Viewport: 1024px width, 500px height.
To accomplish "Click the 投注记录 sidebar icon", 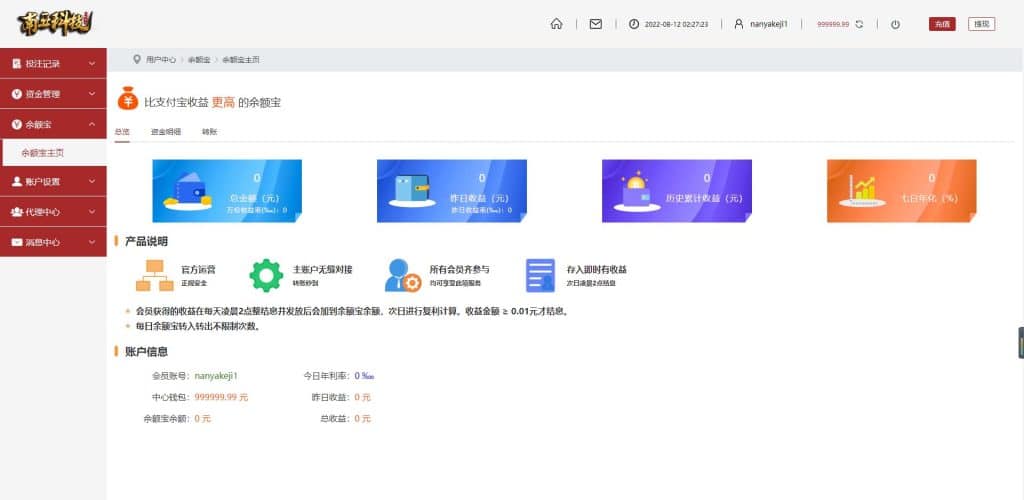I will coord(16,64).
